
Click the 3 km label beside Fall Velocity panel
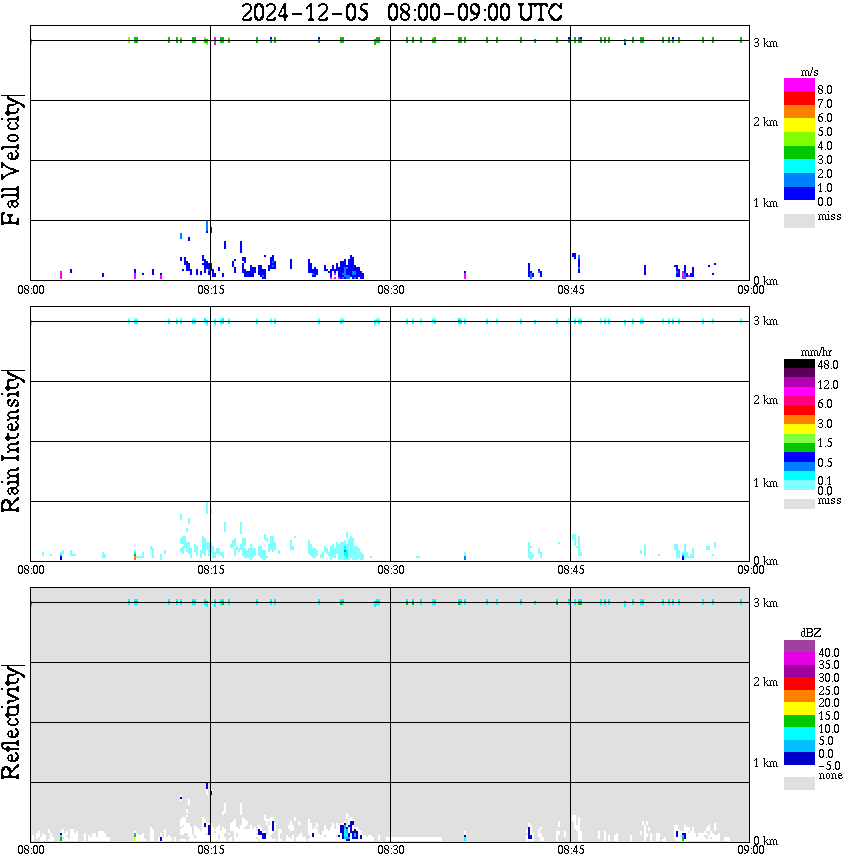[x=765, y=43]
